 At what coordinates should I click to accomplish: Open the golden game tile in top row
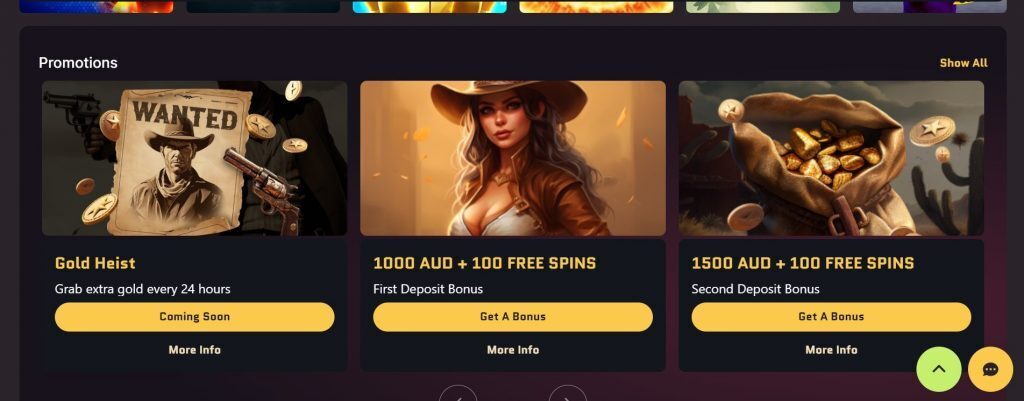(430, 7)
